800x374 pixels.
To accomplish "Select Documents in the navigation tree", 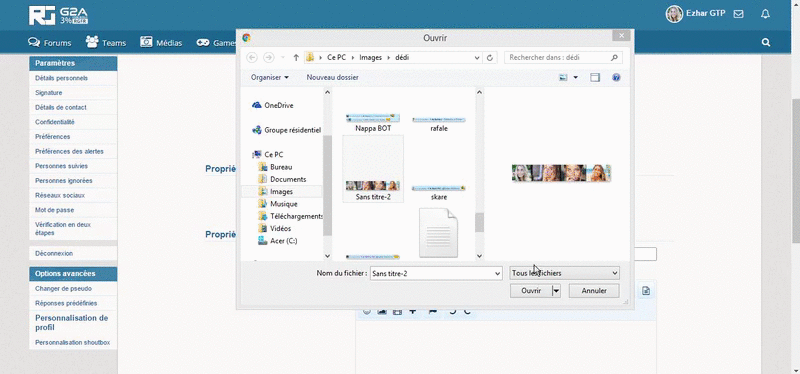I will click(x=288, y=180).
